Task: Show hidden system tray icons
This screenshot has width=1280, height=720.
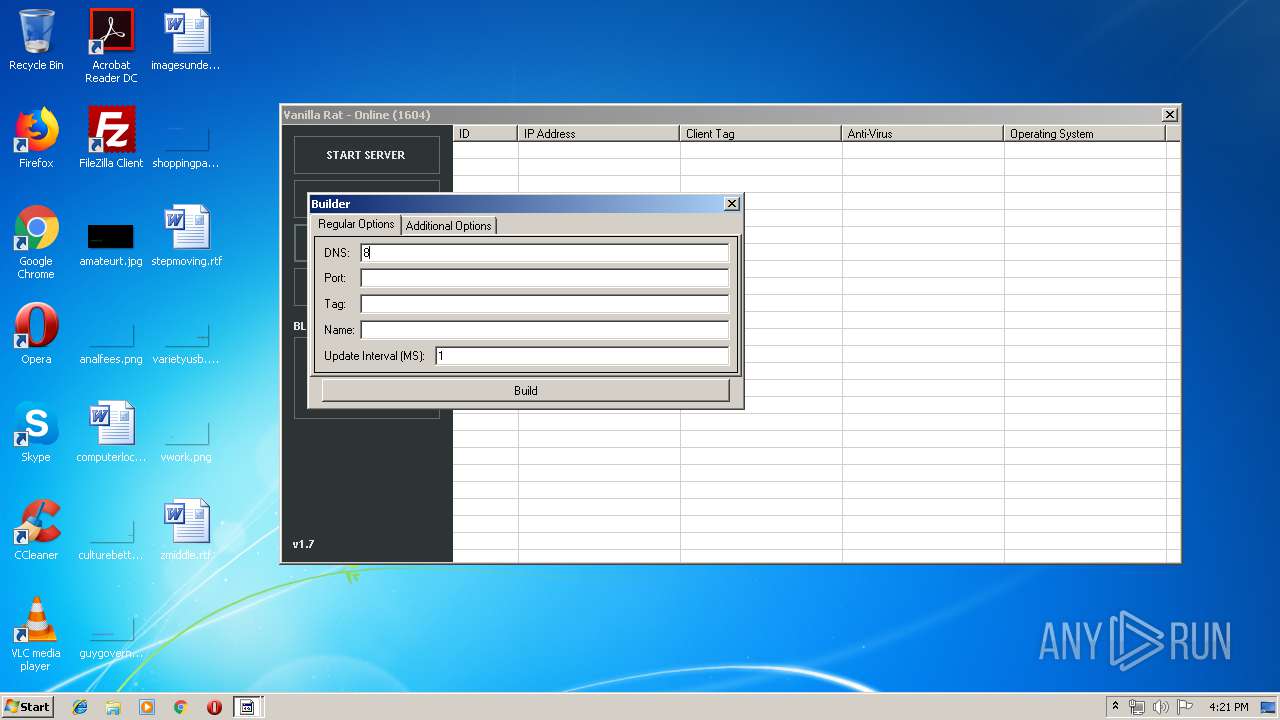Action: [x=1115, y=707]
